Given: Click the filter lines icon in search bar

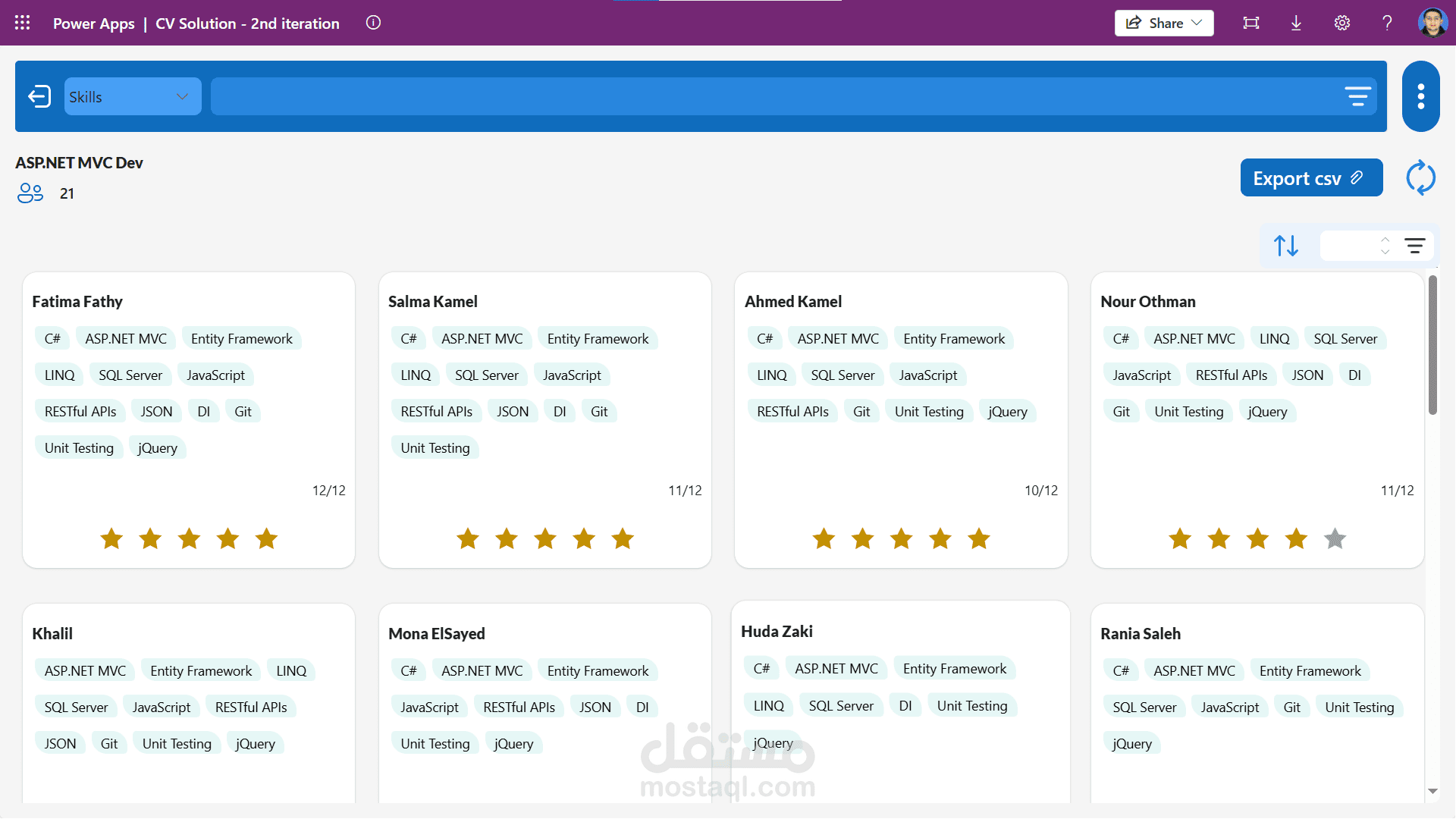Looking at the screenshot, I should pos(1357,96).
